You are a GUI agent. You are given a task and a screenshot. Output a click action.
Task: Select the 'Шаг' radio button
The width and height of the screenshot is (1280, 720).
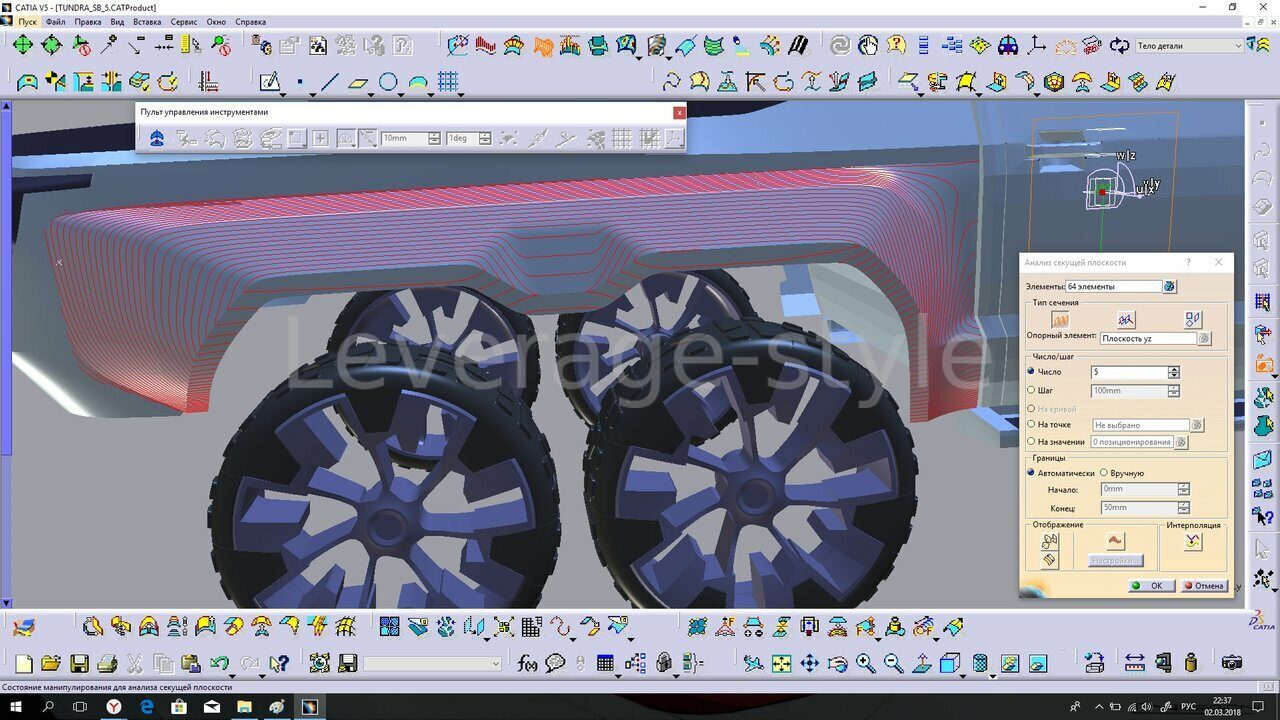(x=1032, y=390)
